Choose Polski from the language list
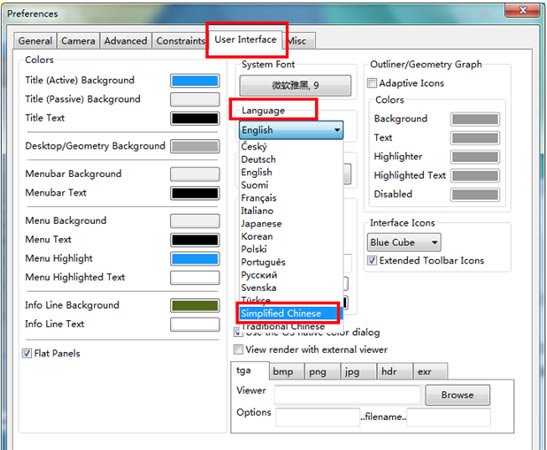This screenshot has width=547, height=450. [x=291, y=249]
